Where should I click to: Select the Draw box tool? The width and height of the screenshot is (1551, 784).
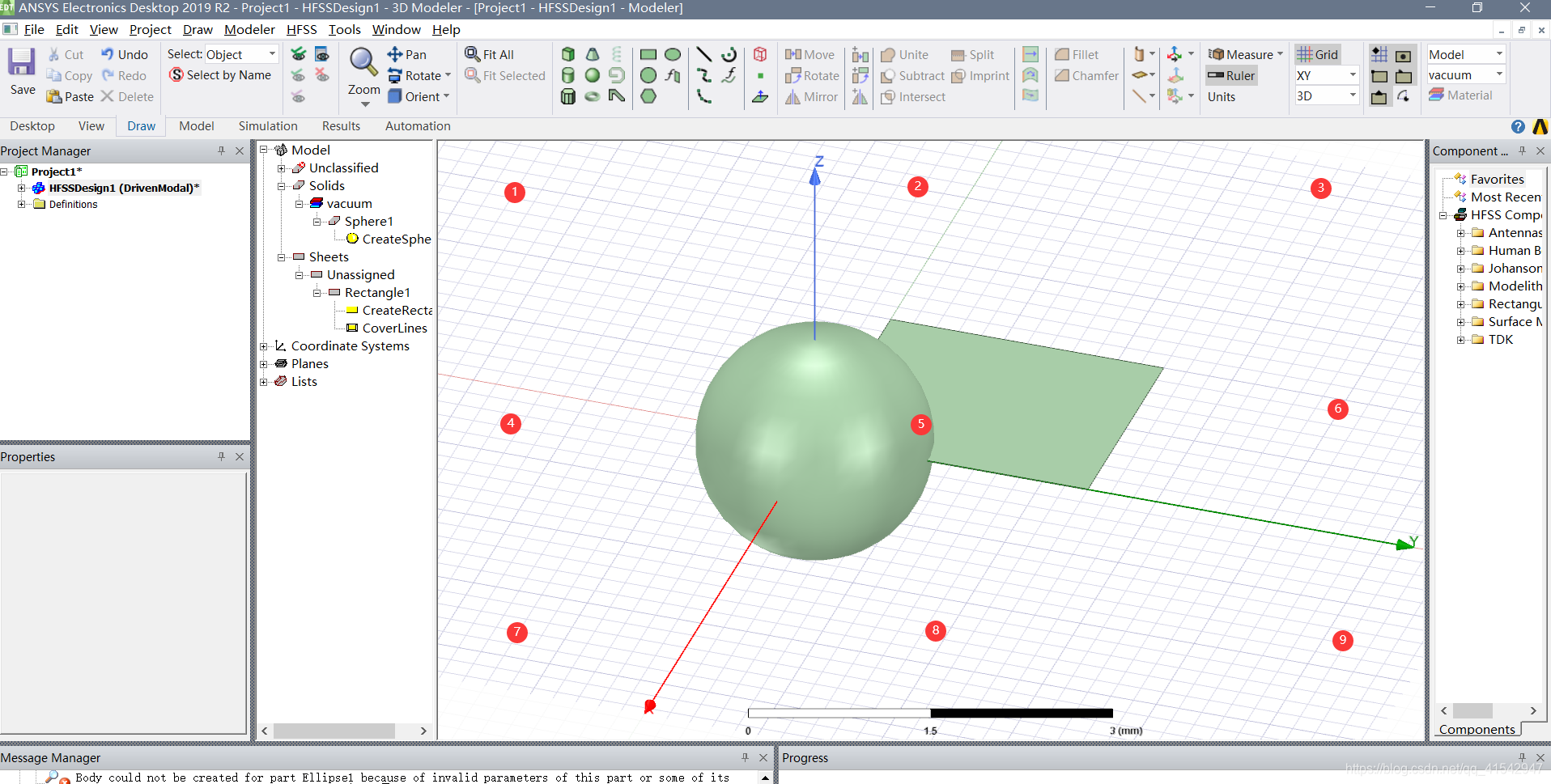(x=568, y=54)
